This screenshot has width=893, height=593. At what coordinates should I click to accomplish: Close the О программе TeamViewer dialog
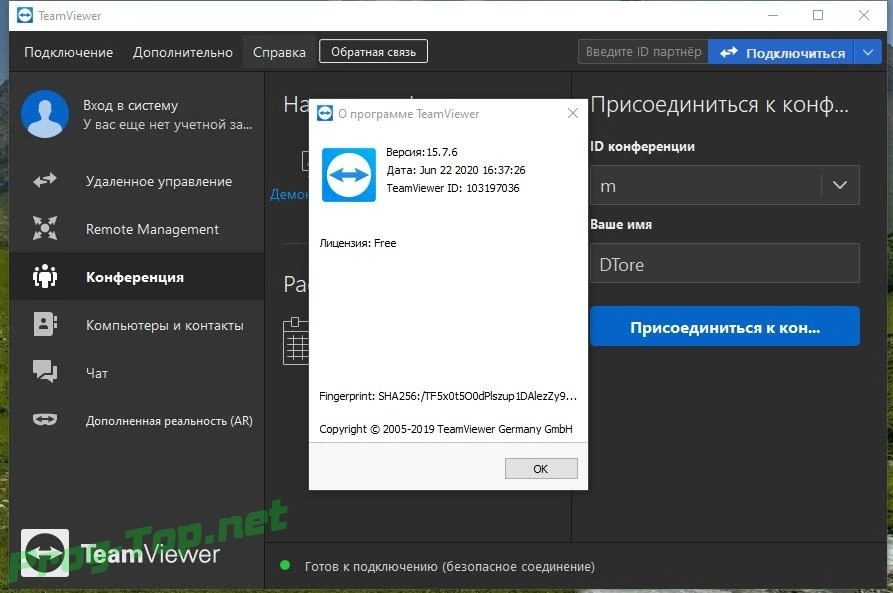coord(573,113)
